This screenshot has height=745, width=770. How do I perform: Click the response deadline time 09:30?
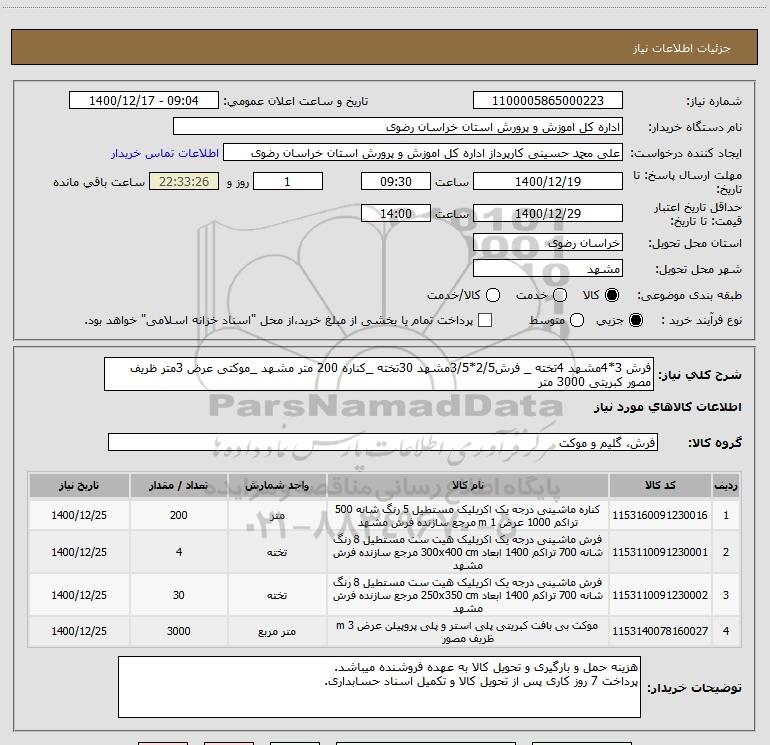click(x=396, y=181)
